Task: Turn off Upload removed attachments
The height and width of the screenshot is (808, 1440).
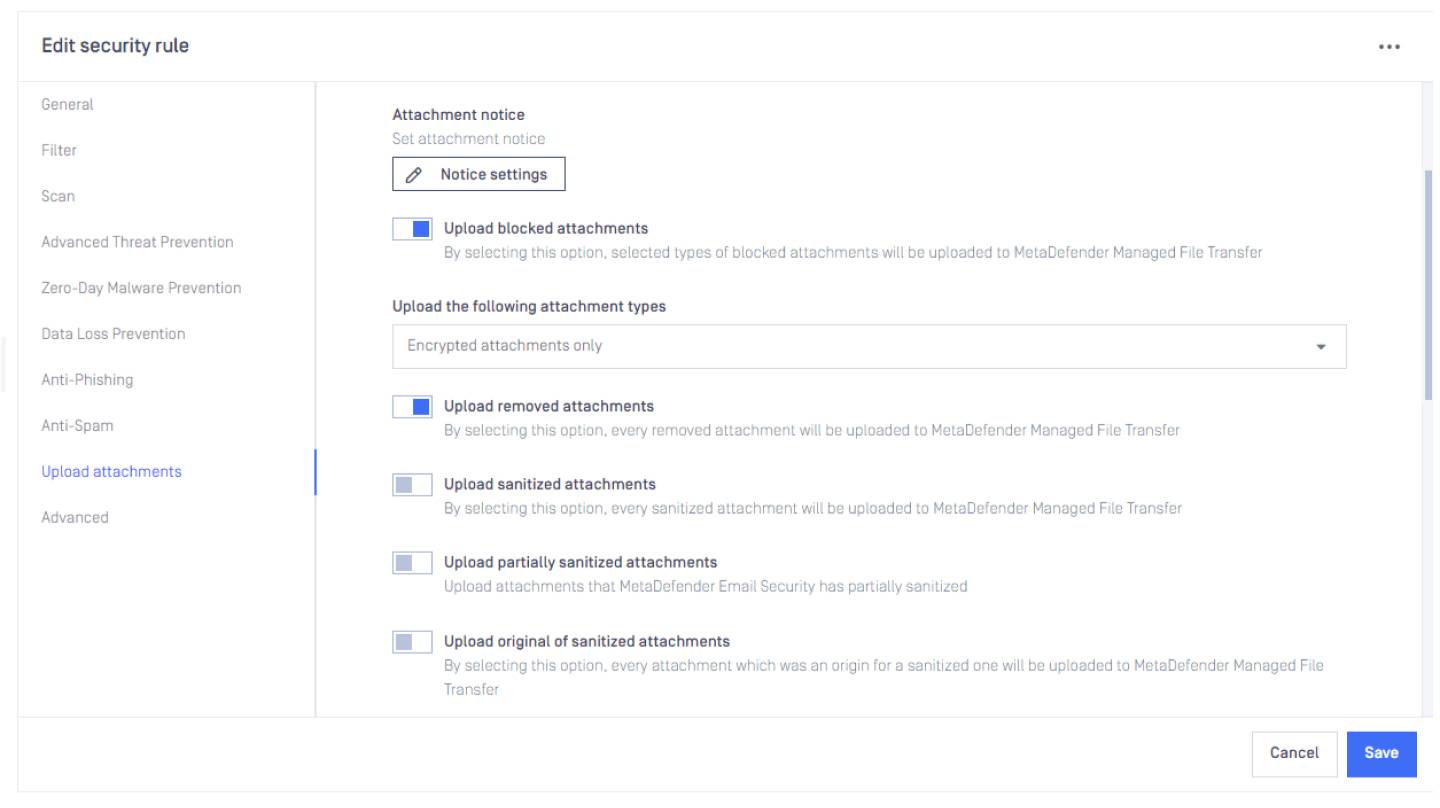Action: tap(410, 406)
